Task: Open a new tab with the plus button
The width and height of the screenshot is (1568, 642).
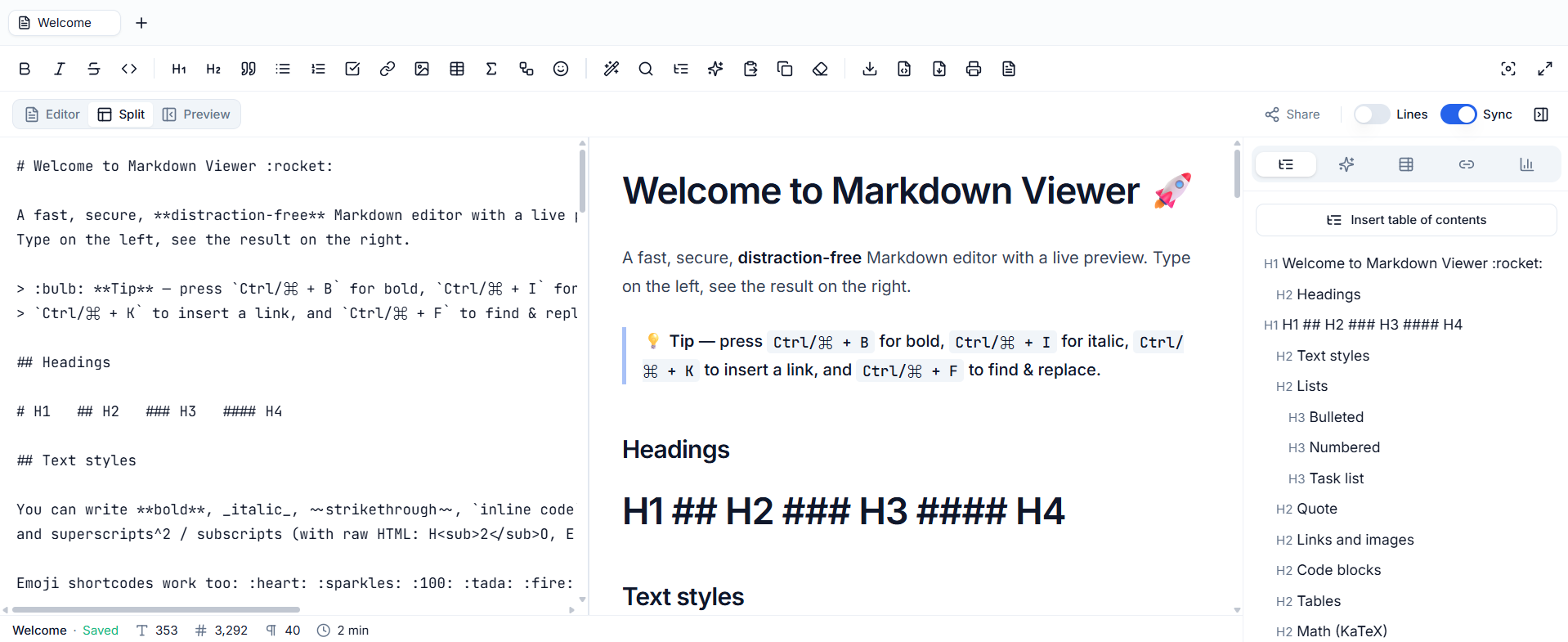Action: point(141,23)
